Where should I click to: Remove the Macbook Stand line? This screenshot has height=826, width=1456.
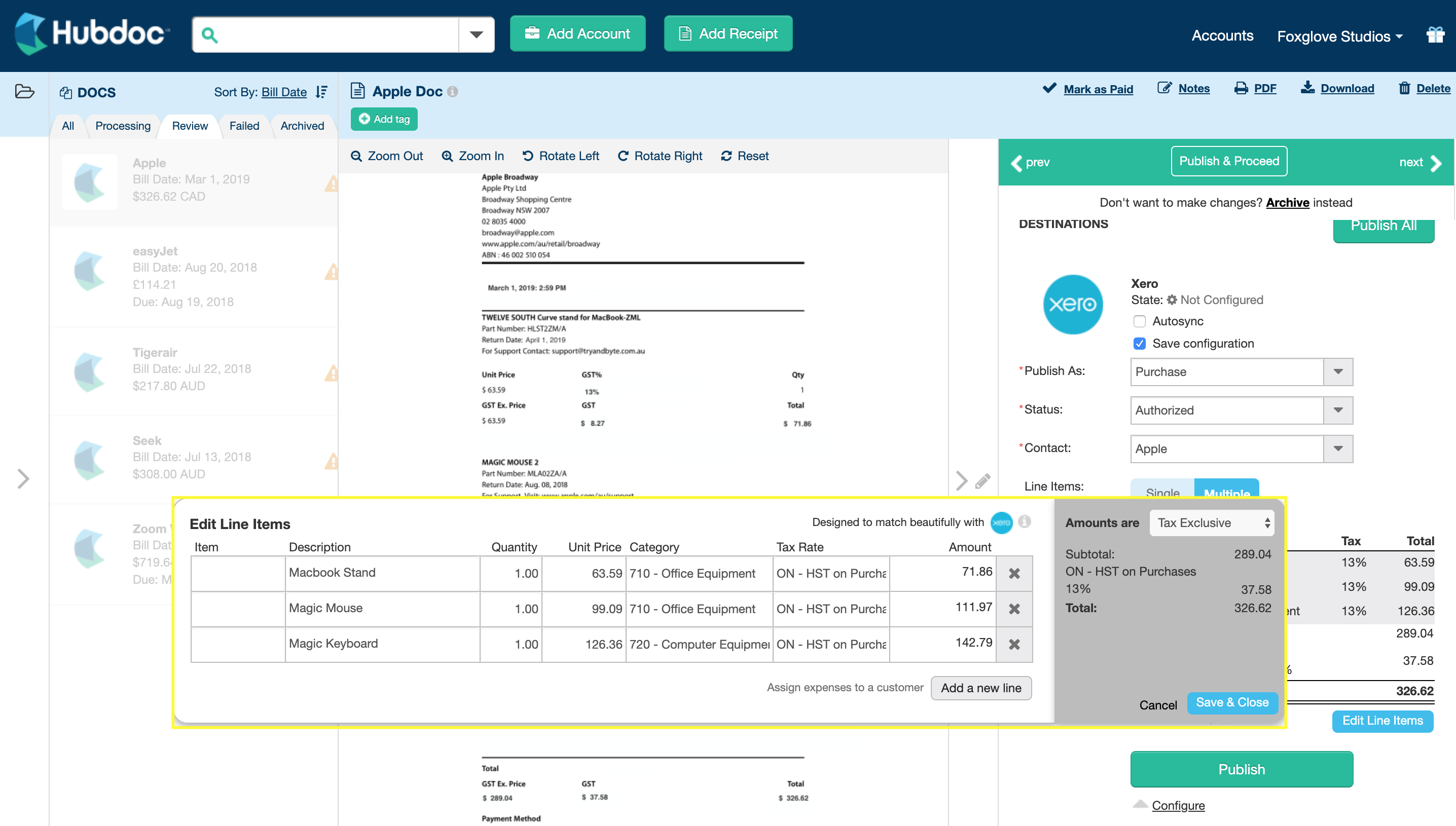coord(1014,574)
